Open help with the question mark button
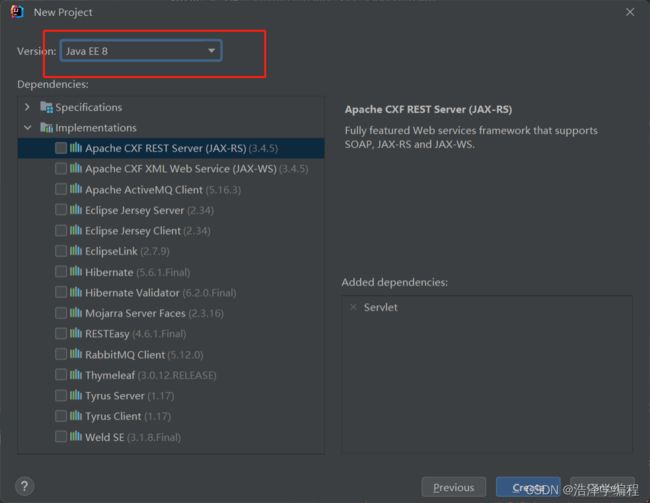 [24, 486]
